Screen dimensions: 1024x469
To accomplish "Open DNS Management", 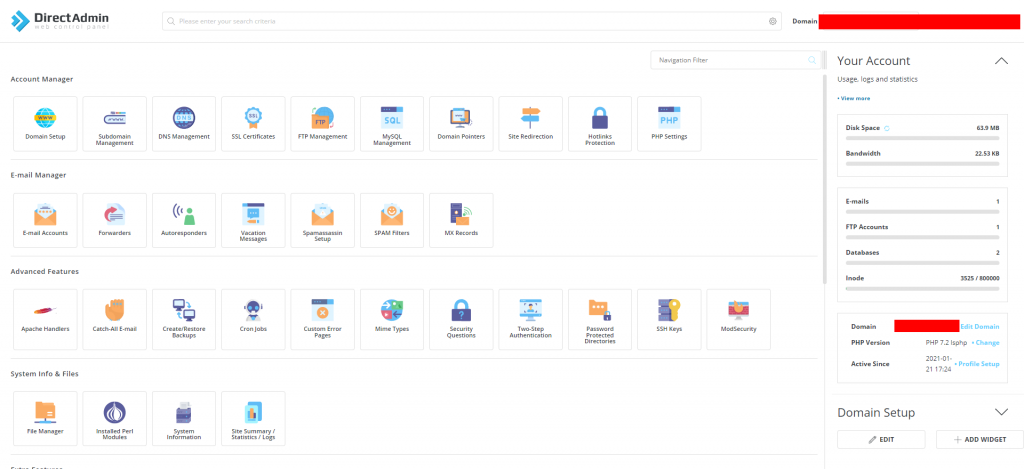I will (x=184, y=124).
